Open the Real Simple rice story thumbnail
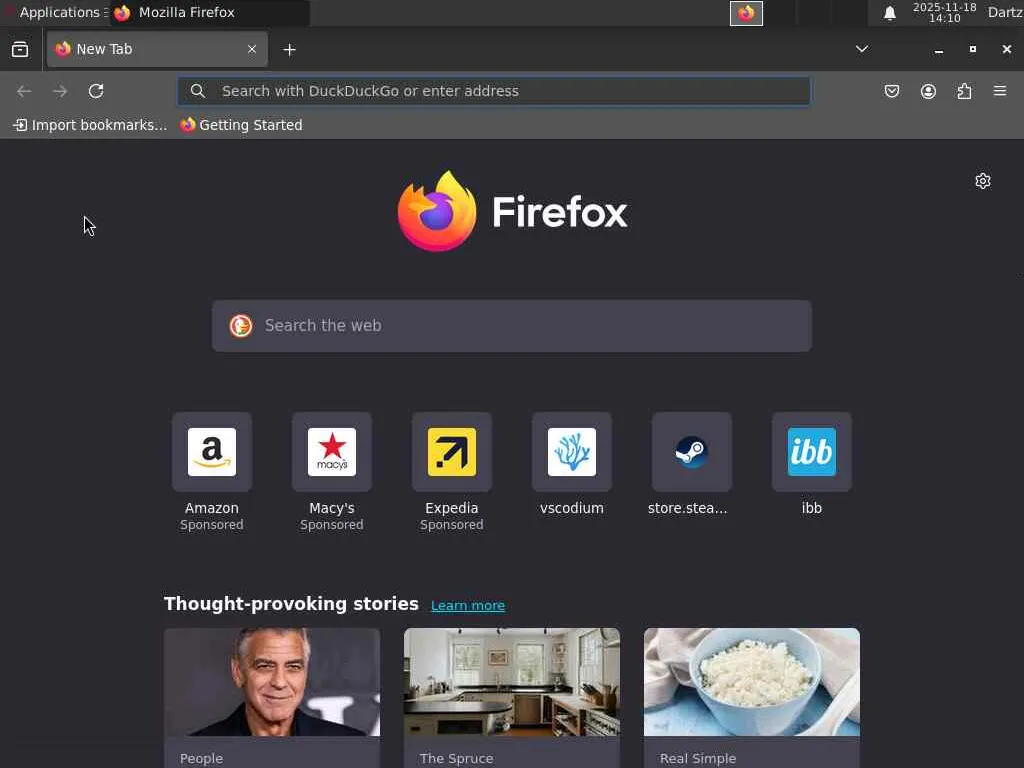Viewport: 1024px width, 768px height. [x=752, y=682]
